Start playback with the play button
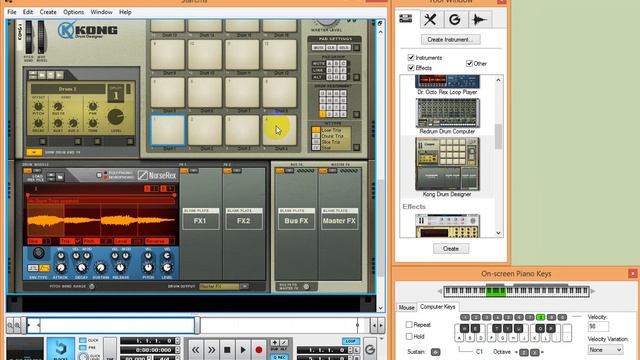 [243, 350]
